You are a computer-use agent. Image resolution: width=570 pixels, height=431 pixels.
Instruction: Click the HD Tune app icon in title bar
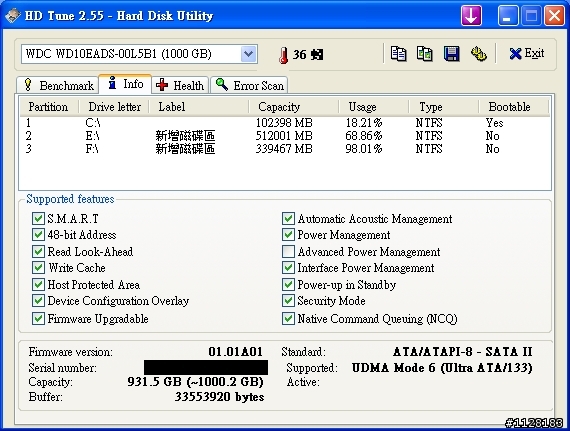(x=12, y=16)
